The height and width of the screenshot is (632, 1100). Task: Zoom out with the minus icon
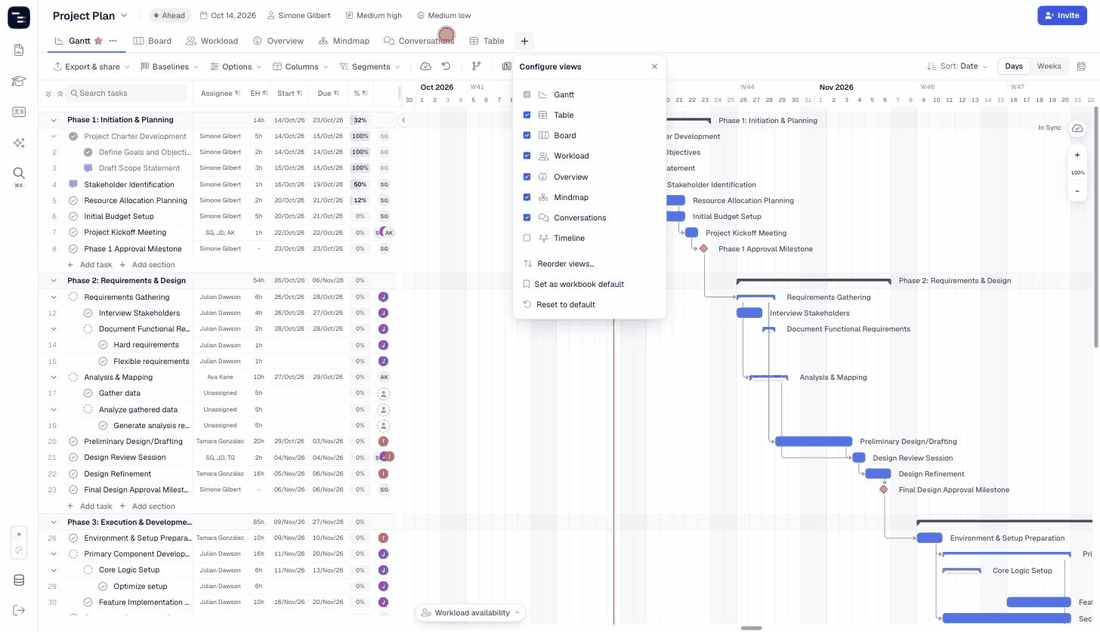(x=1078, y=191)
